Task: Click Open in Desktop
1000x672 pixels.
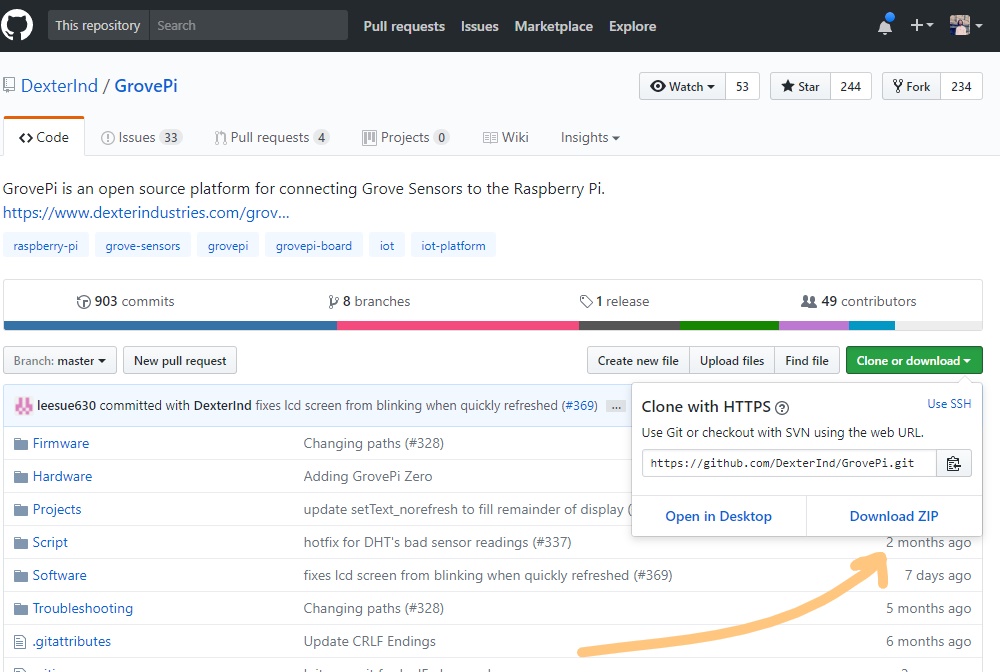Action: (718, 516)
